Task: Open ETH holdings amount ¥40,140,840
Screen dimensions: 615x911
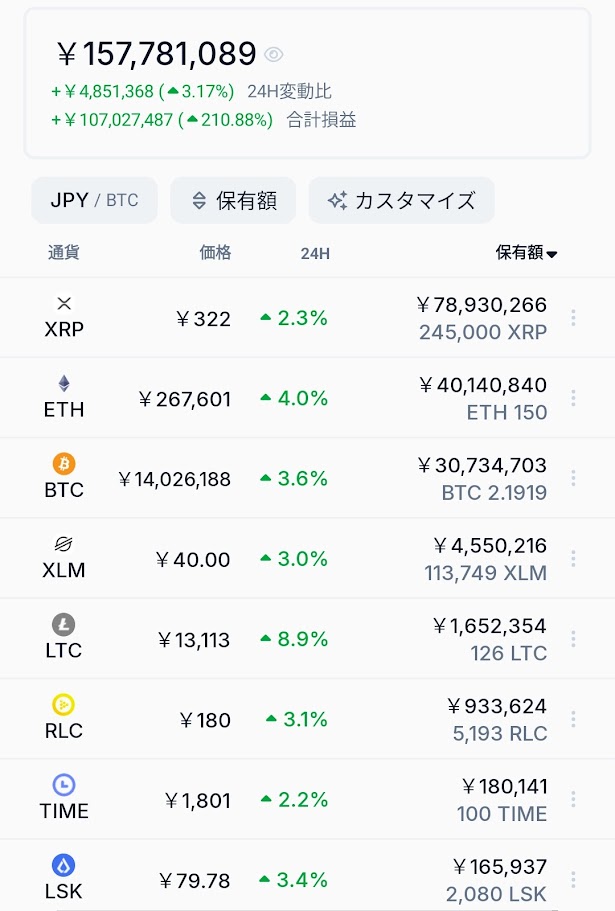Action: (483, 385)
